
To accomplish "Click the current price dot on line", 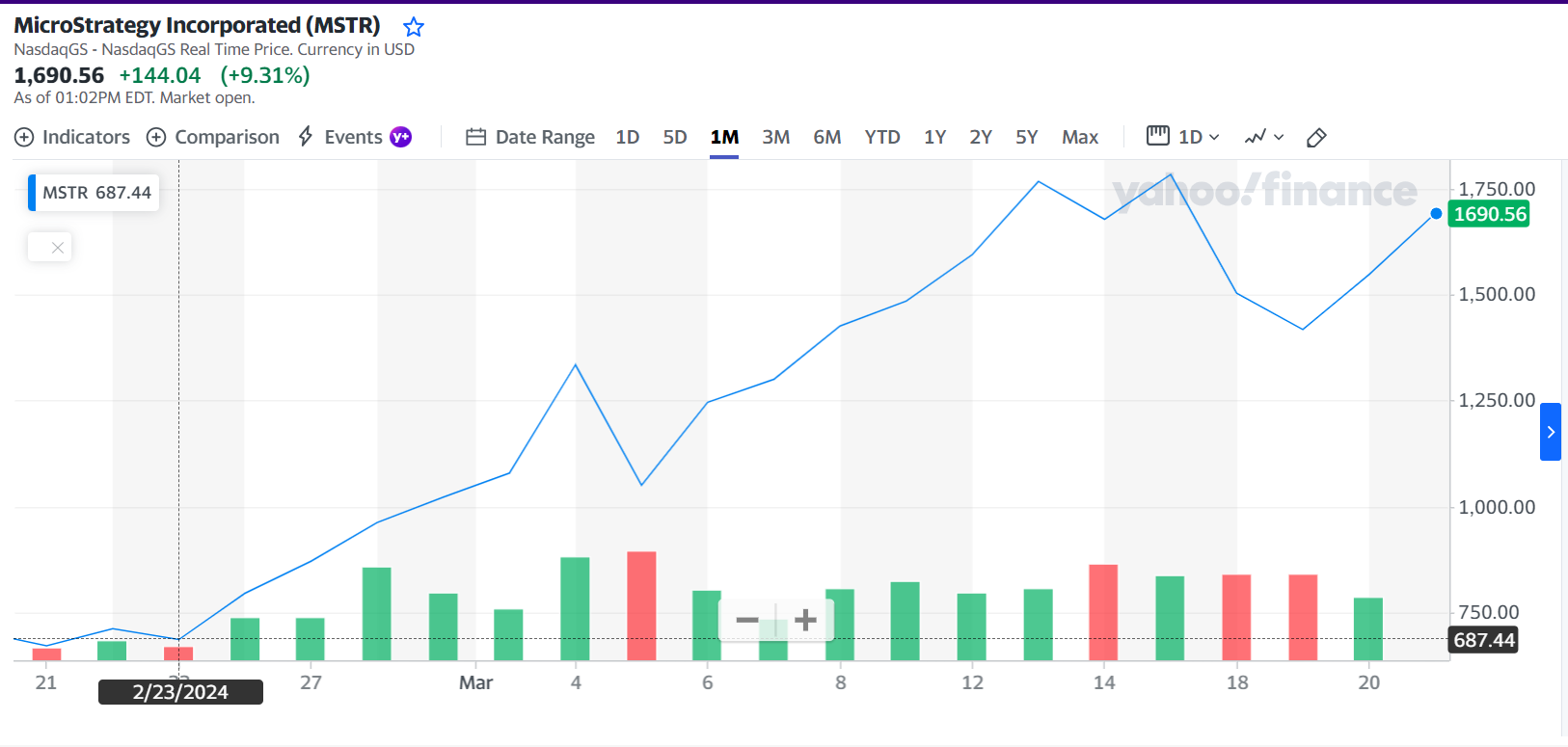I will (x=1436, y=214).
